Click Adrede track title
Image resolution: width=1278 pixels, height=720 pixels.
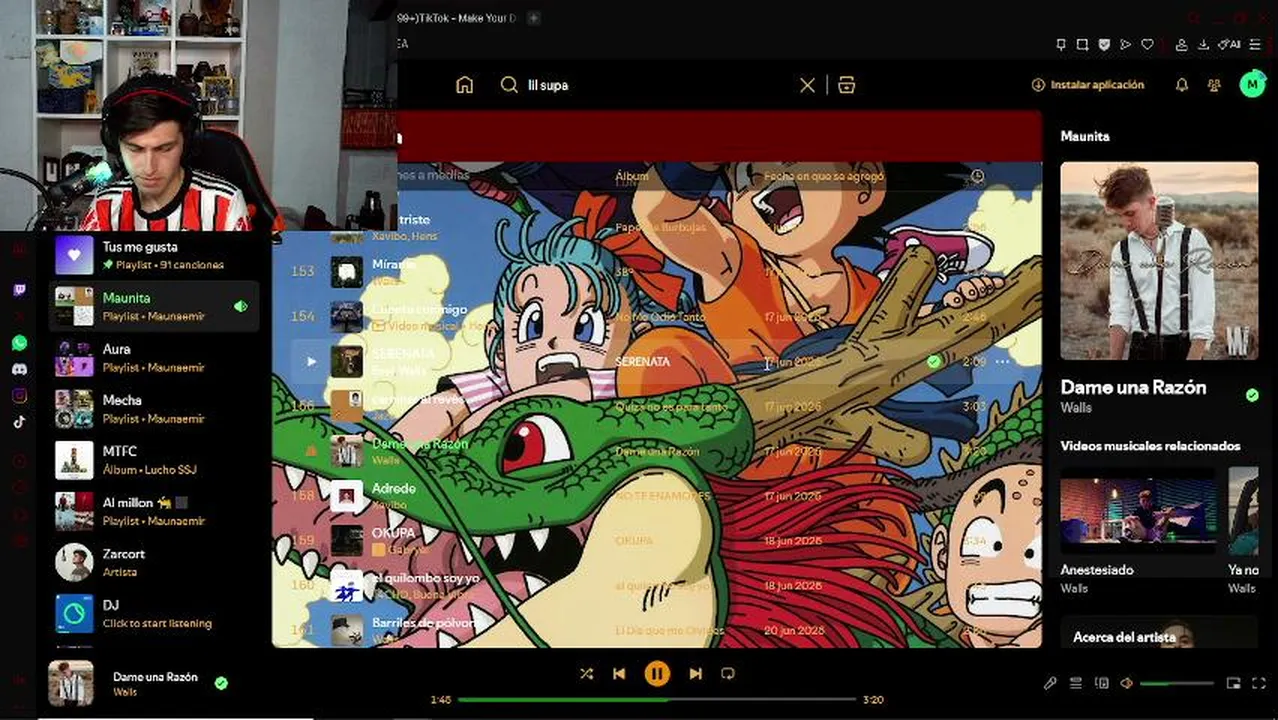pyautogui.click(x=393, y=488)
